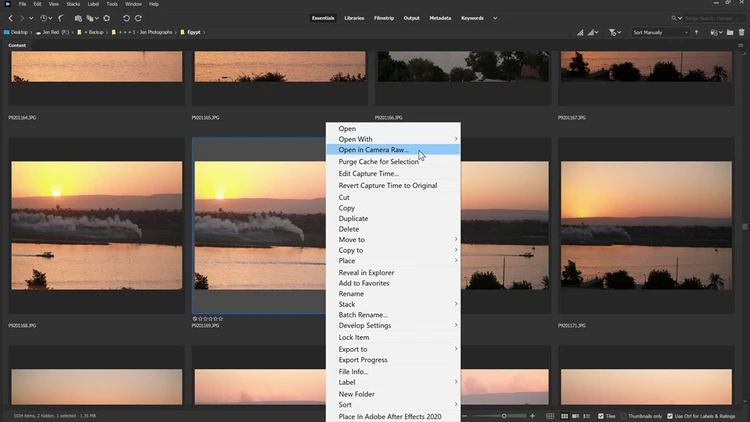Toggle the Tiles checkbox
This screenshot has width=750, height=422.
601,416
